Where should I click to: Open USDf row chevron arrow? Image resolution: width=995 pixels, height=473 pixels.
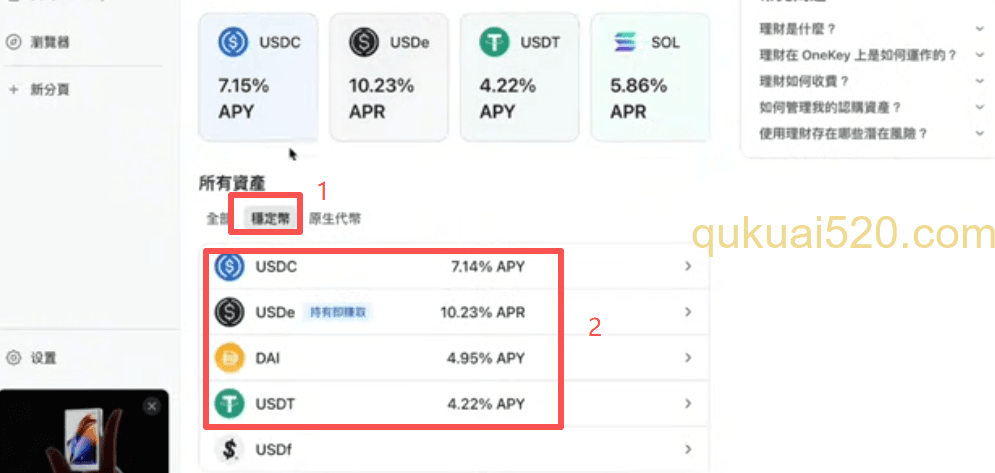click(688, 450)
